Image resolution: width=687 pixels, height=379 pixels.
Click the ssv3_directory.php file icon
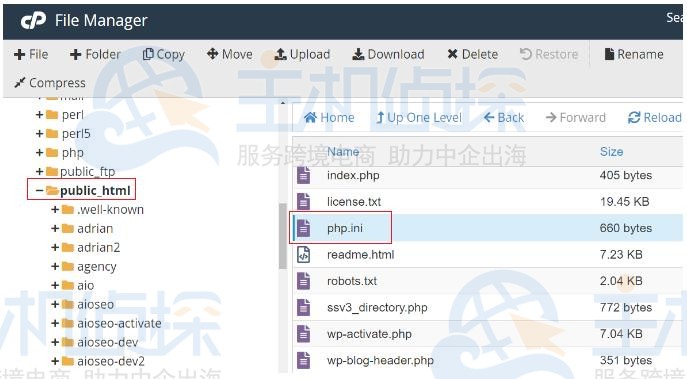[303, 307]
